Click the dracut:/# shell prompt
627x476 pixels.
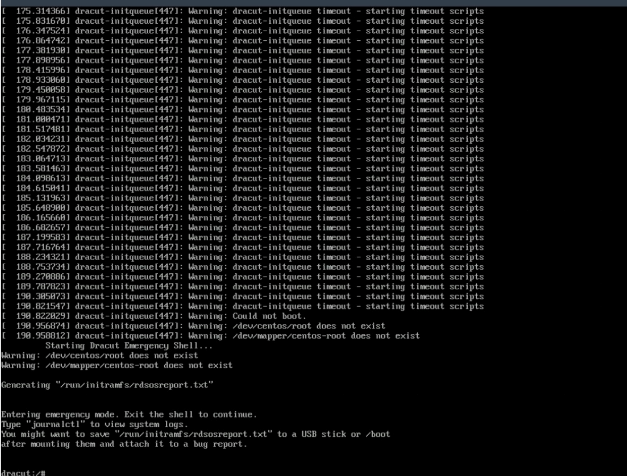pos(23,473)
